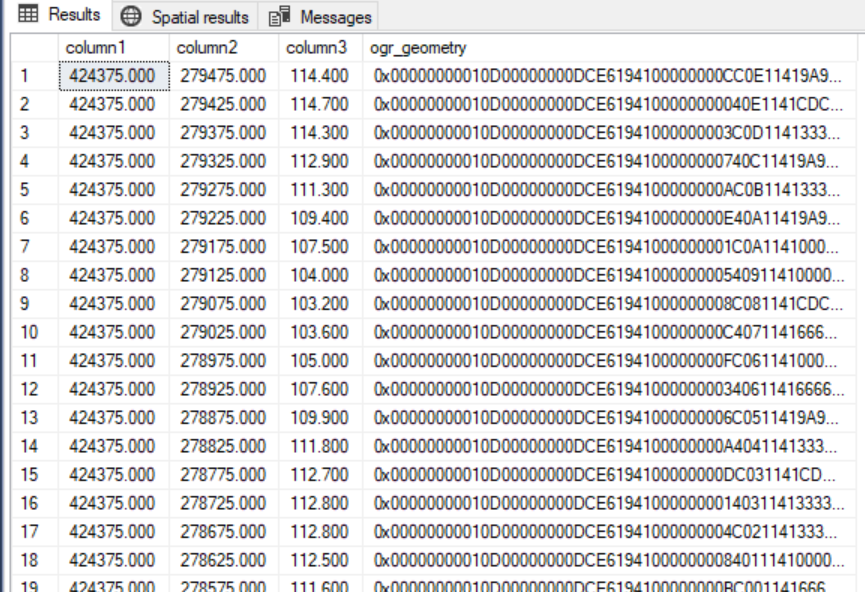The height and width of the screenshot is (592, 865).
Task: Switch to the Spatial results tab
Action: pyautogui.click(x=185, y=17)
